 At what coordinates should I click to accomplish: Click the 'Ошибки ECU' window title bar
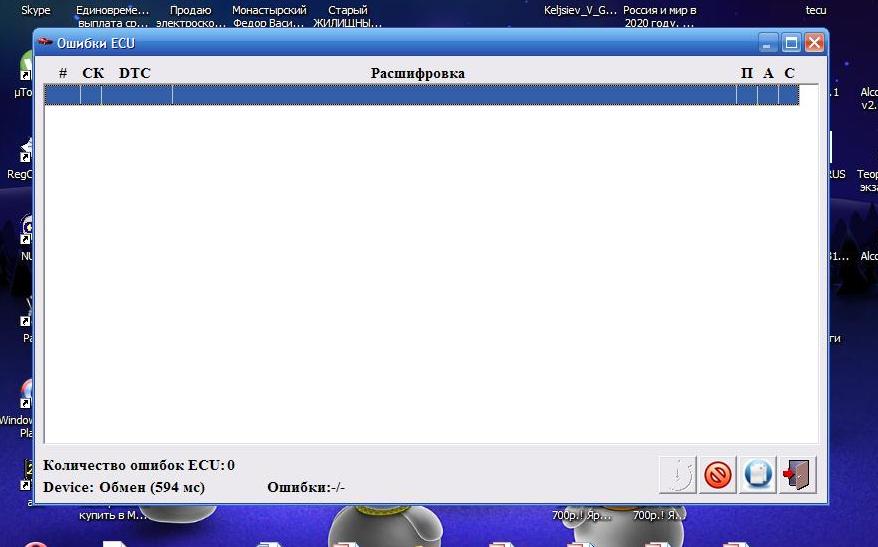400,43
